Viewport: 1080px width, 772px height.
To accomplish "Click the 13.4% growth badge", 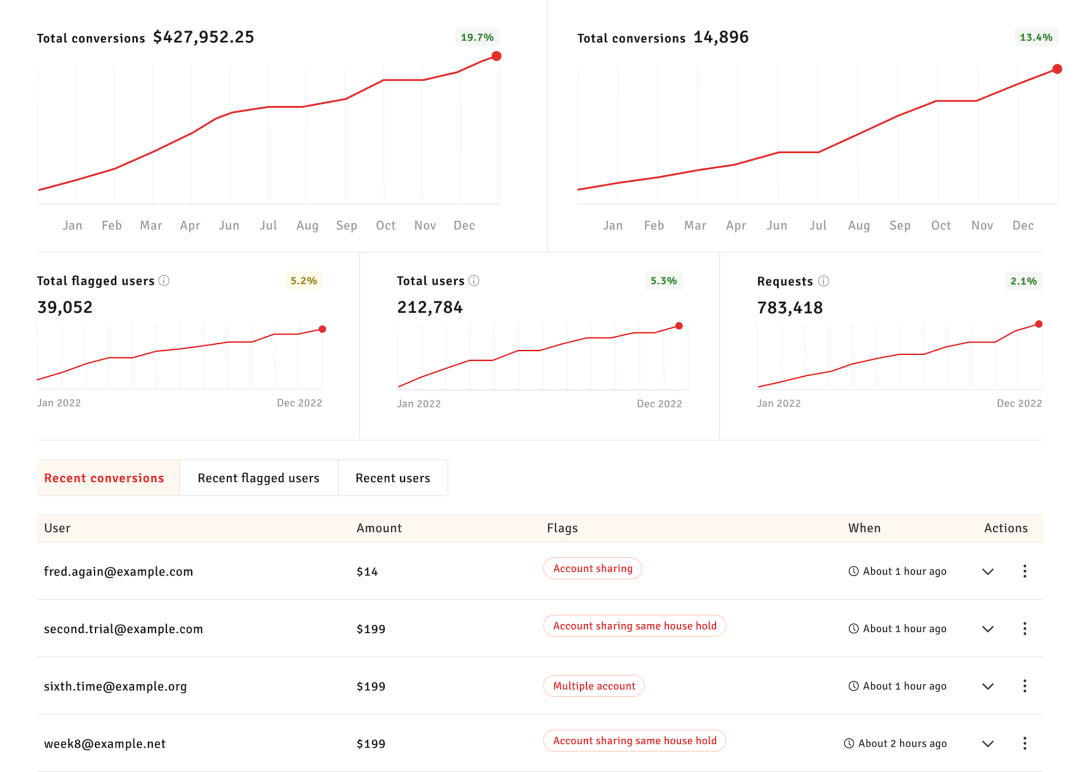I will (x=1036, y=37).
